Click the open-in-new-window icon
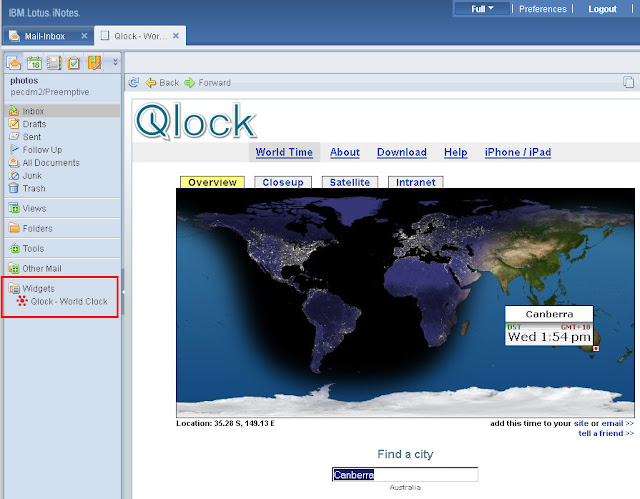 pyautogui.click(x=628, y=82)
